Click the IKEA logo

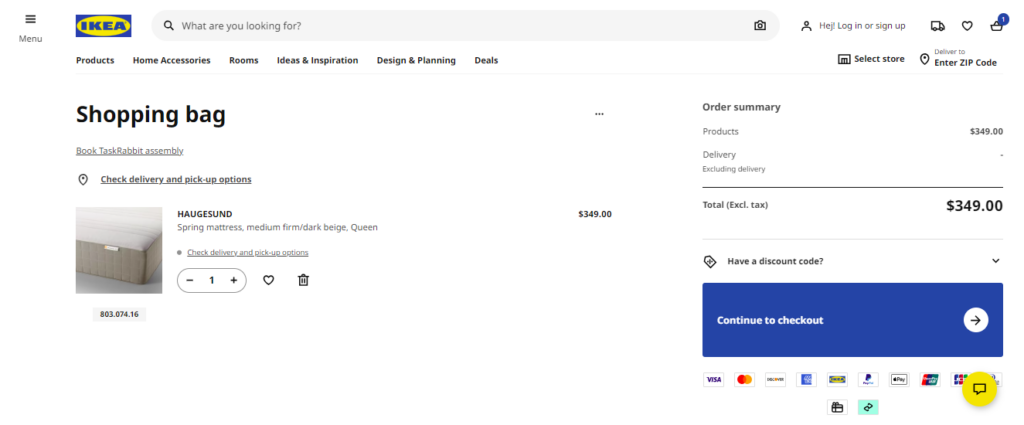(x=103, y=26)
